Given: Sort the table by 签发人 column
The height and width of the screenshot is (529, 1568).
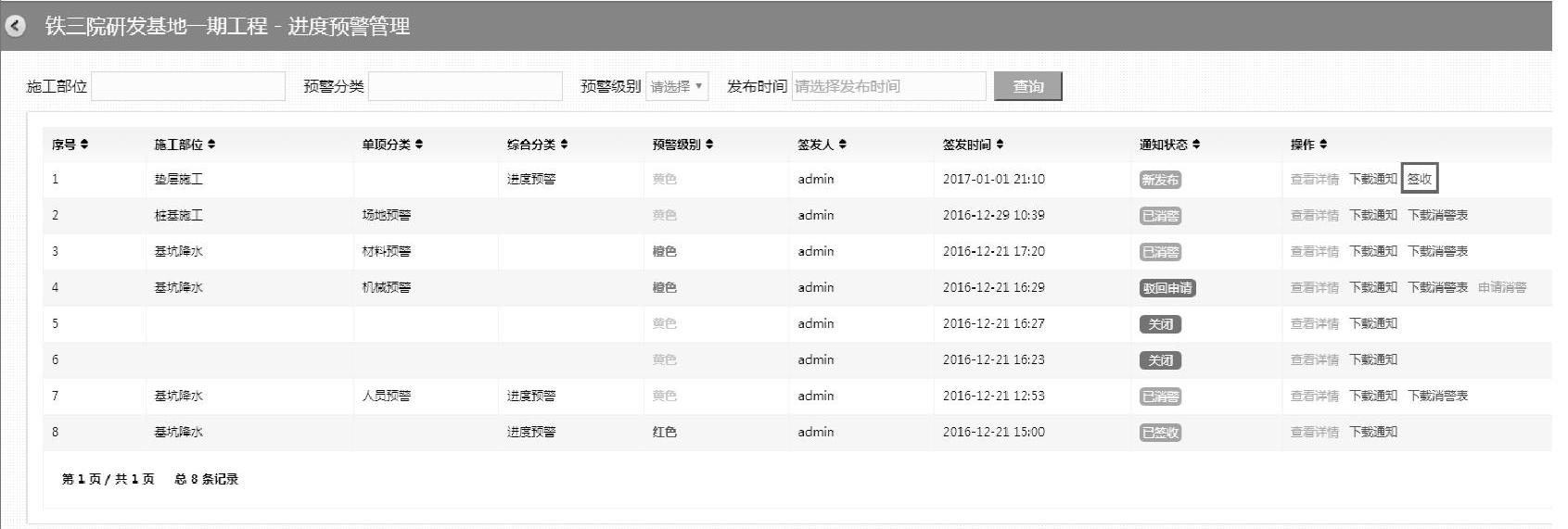Looking at the screenshot, I should (822, 145).
